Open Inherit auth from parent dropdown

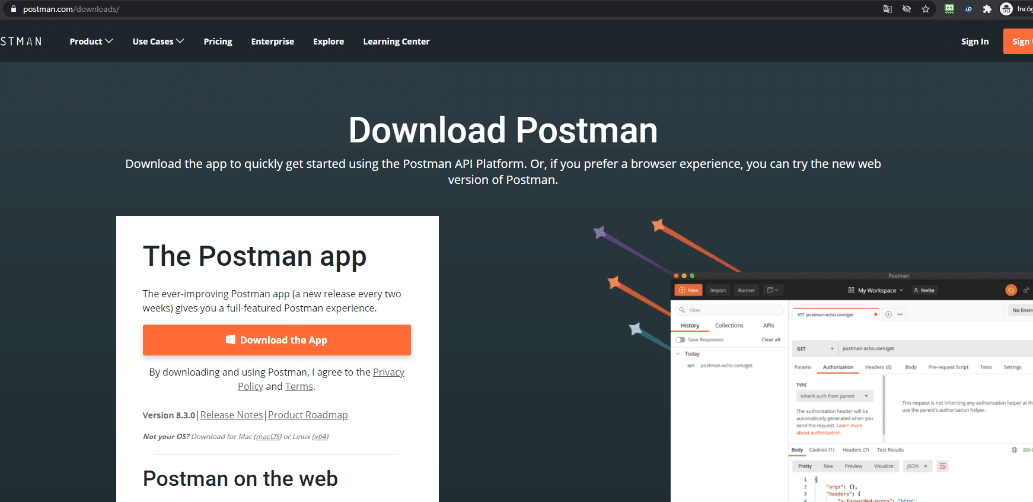tap(834, 396)
